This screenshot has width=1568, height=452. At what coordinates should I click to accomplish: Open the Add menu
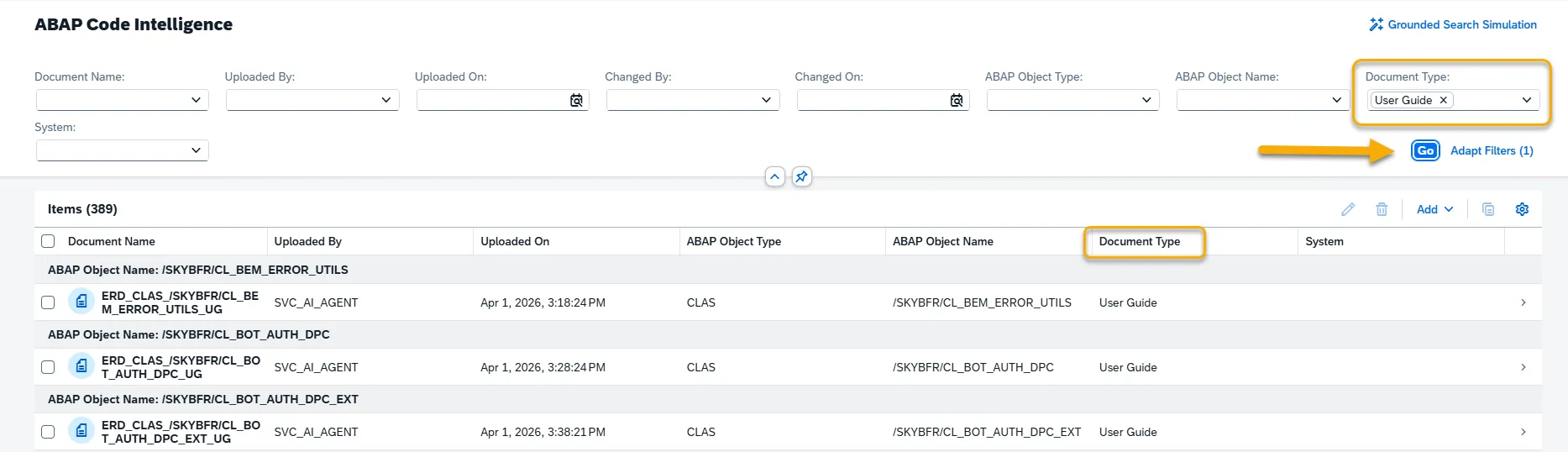(x=1434, y=209)
